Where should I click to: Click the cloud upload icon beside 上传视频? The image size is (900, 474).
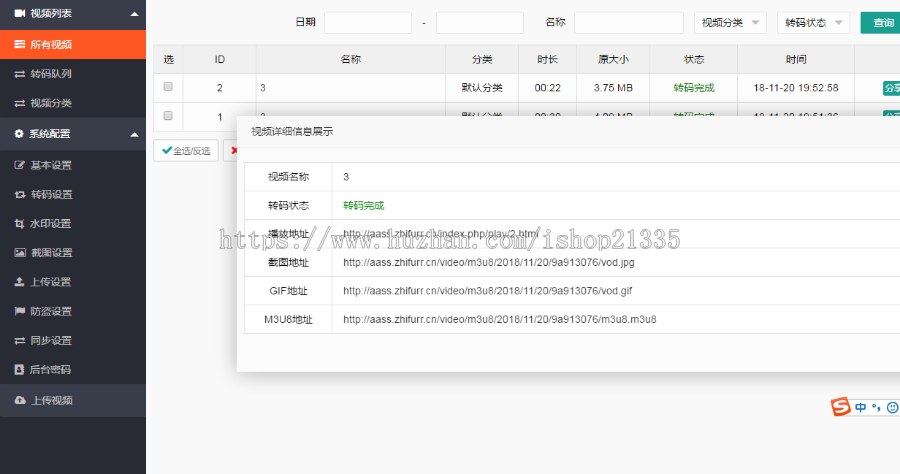pos(20,400)
